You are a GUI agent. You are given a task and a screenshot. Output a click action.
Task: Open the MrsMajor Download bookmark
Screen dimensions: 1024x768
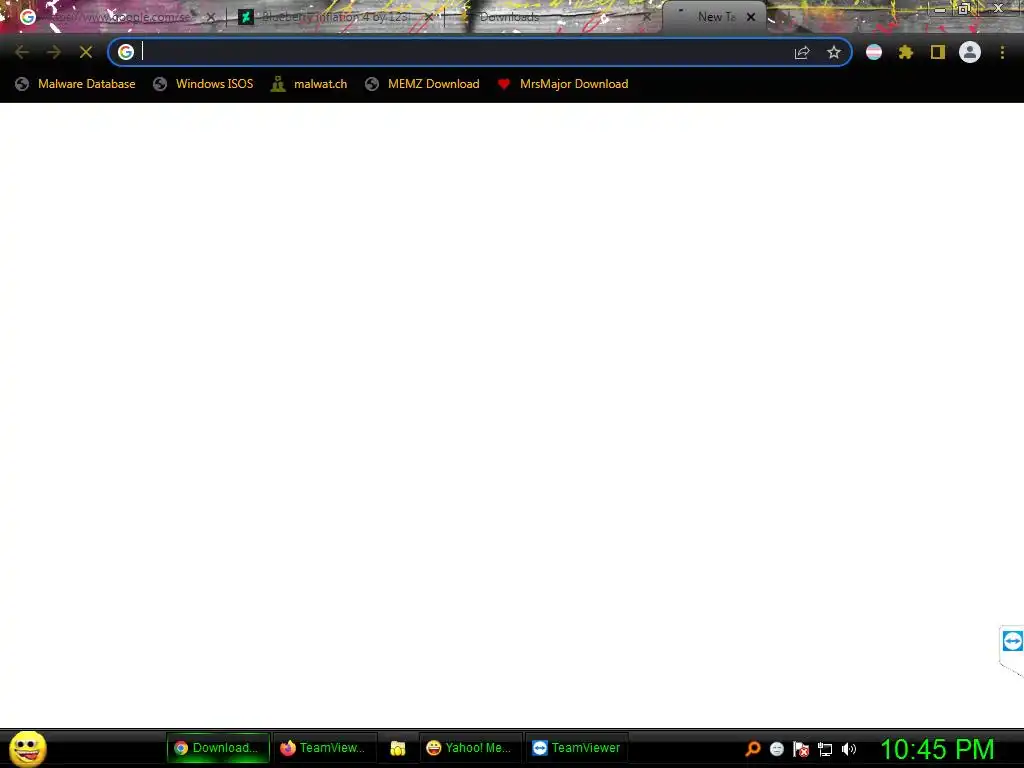click(x=563, y=84)
